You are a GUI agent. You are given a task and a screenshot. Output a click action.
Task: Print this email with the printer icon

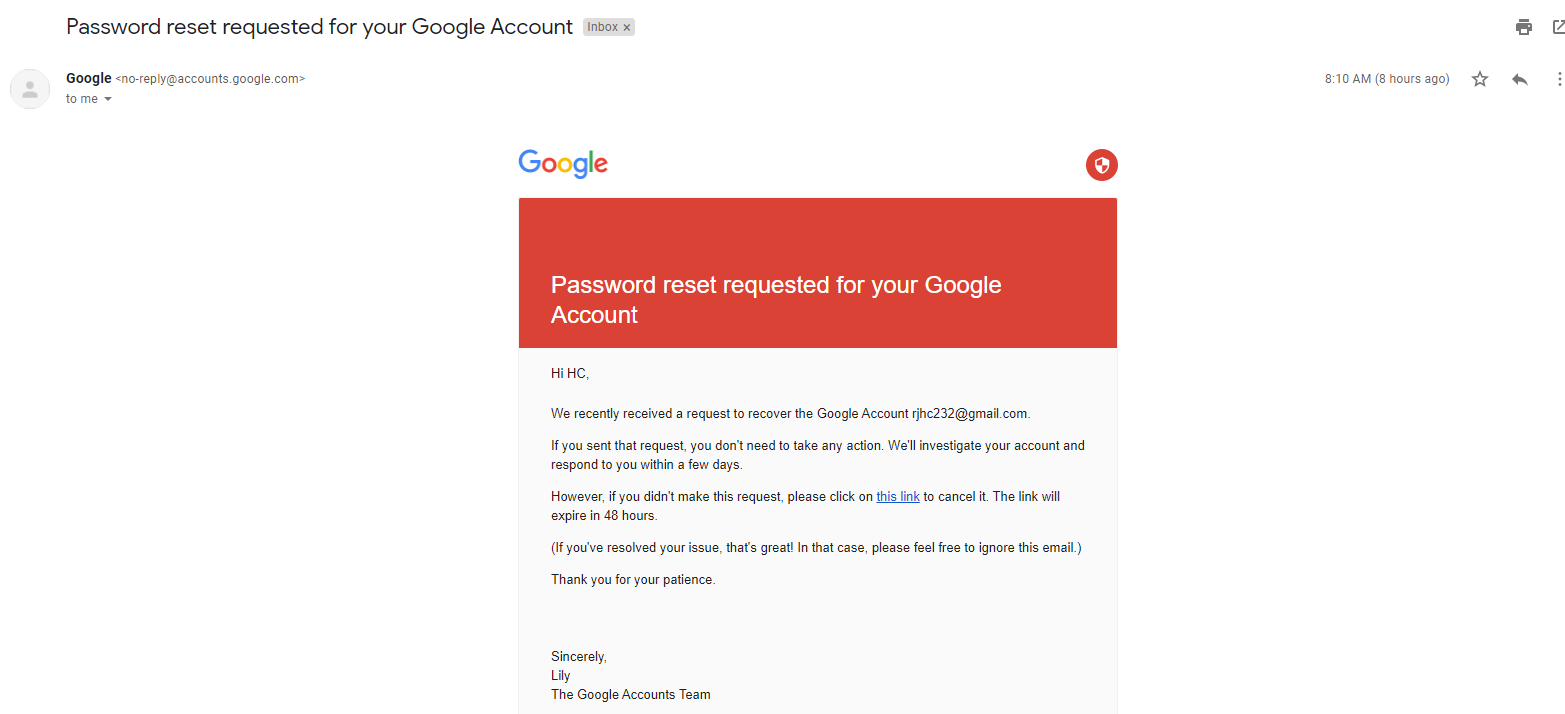(1523, 27)
